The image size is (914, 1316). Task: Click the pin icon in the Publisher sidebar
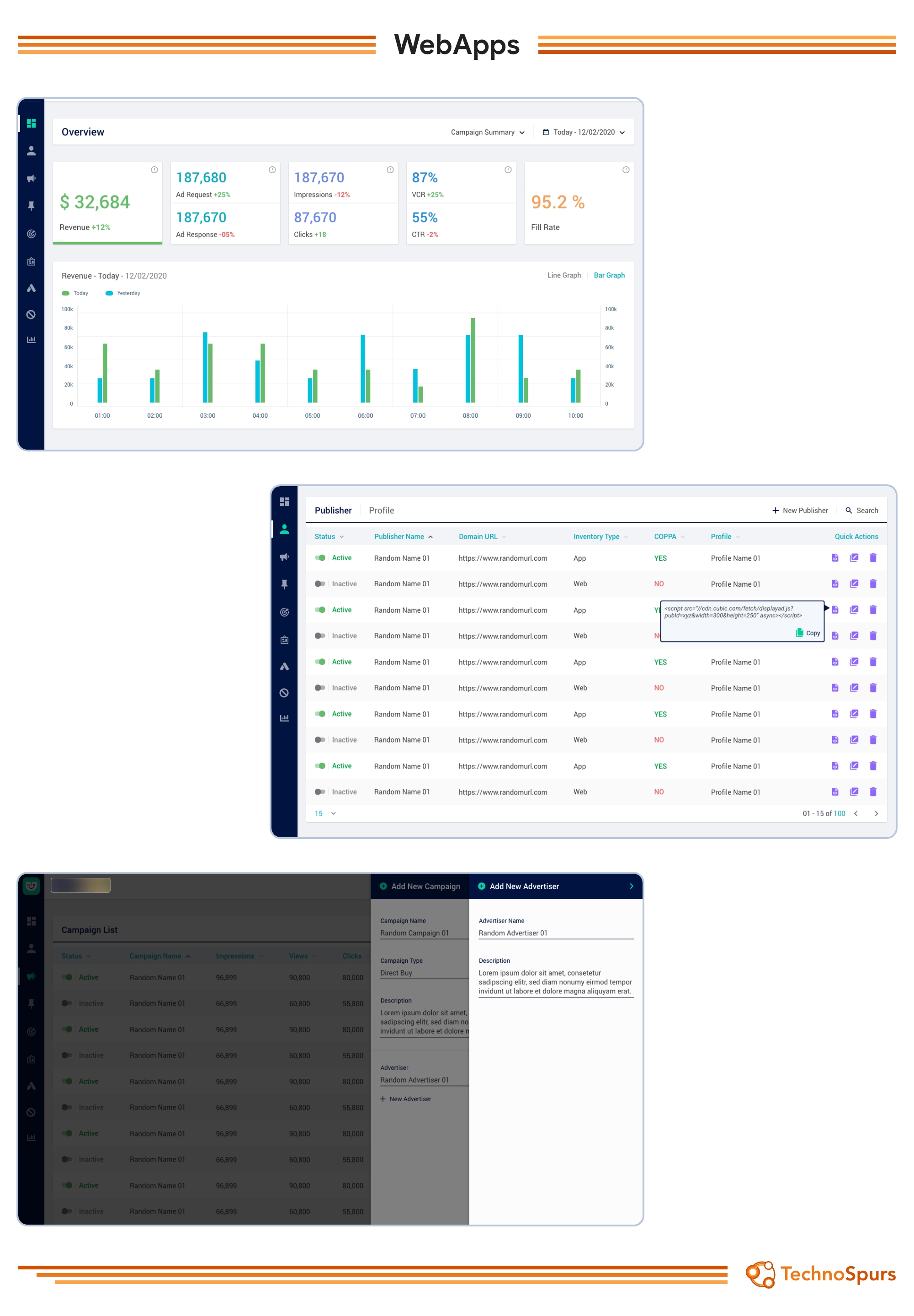tap(284, 584)
